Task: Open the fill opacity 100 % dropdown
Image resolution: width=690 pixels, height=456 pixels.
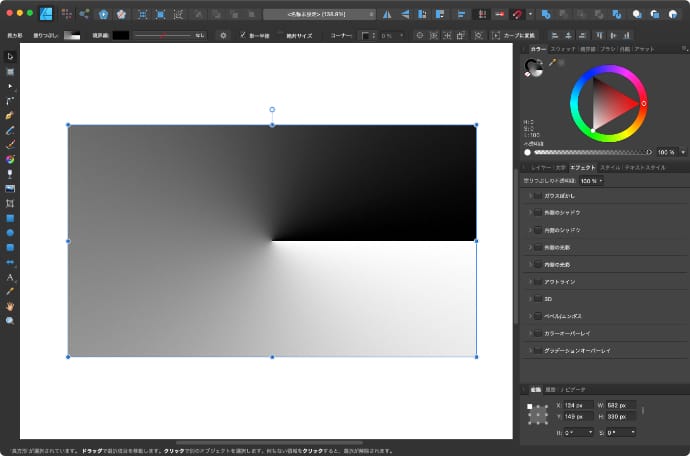Action: (591, 181)
